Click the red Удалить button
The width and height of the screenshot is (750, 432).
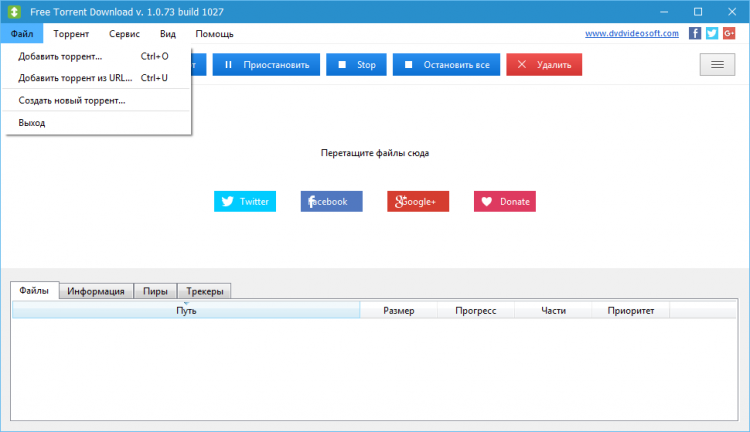(544, 65)
